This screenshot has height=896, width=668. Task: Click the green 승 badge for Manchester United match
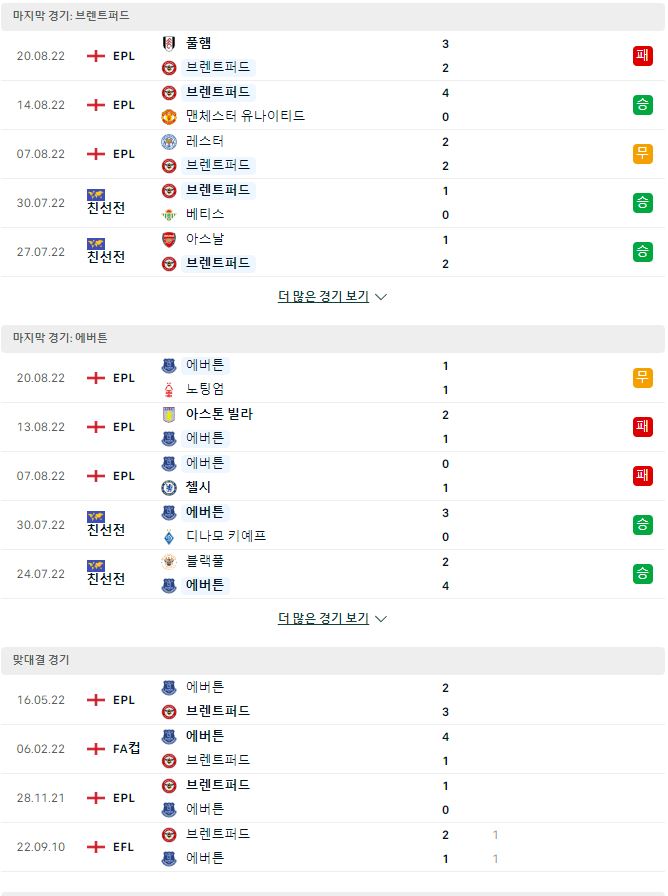[x=642, y=105]
